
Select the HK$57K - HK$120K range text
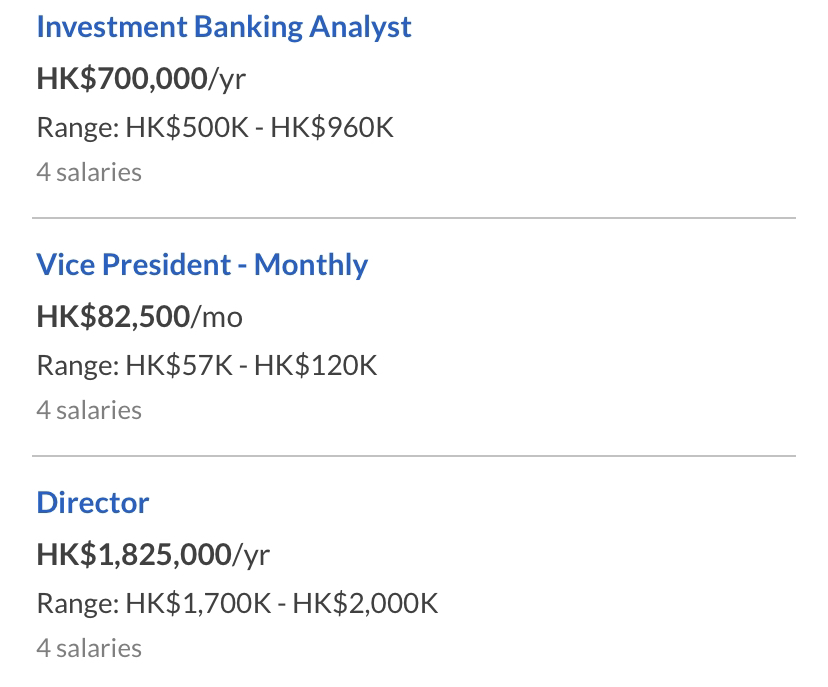(251, 365)
